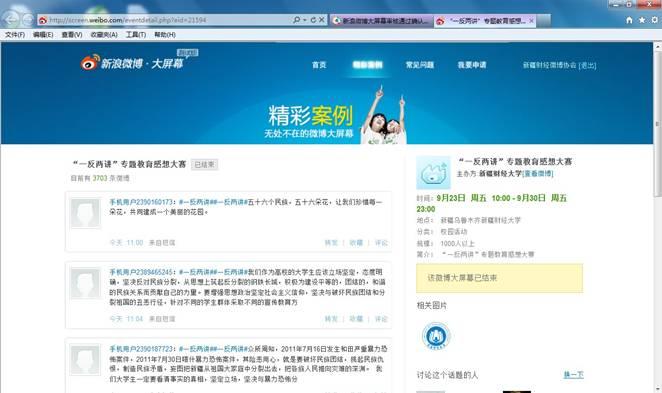Click avatar of user 2390187723 post

pyautogui.click(x=85, y=360)
